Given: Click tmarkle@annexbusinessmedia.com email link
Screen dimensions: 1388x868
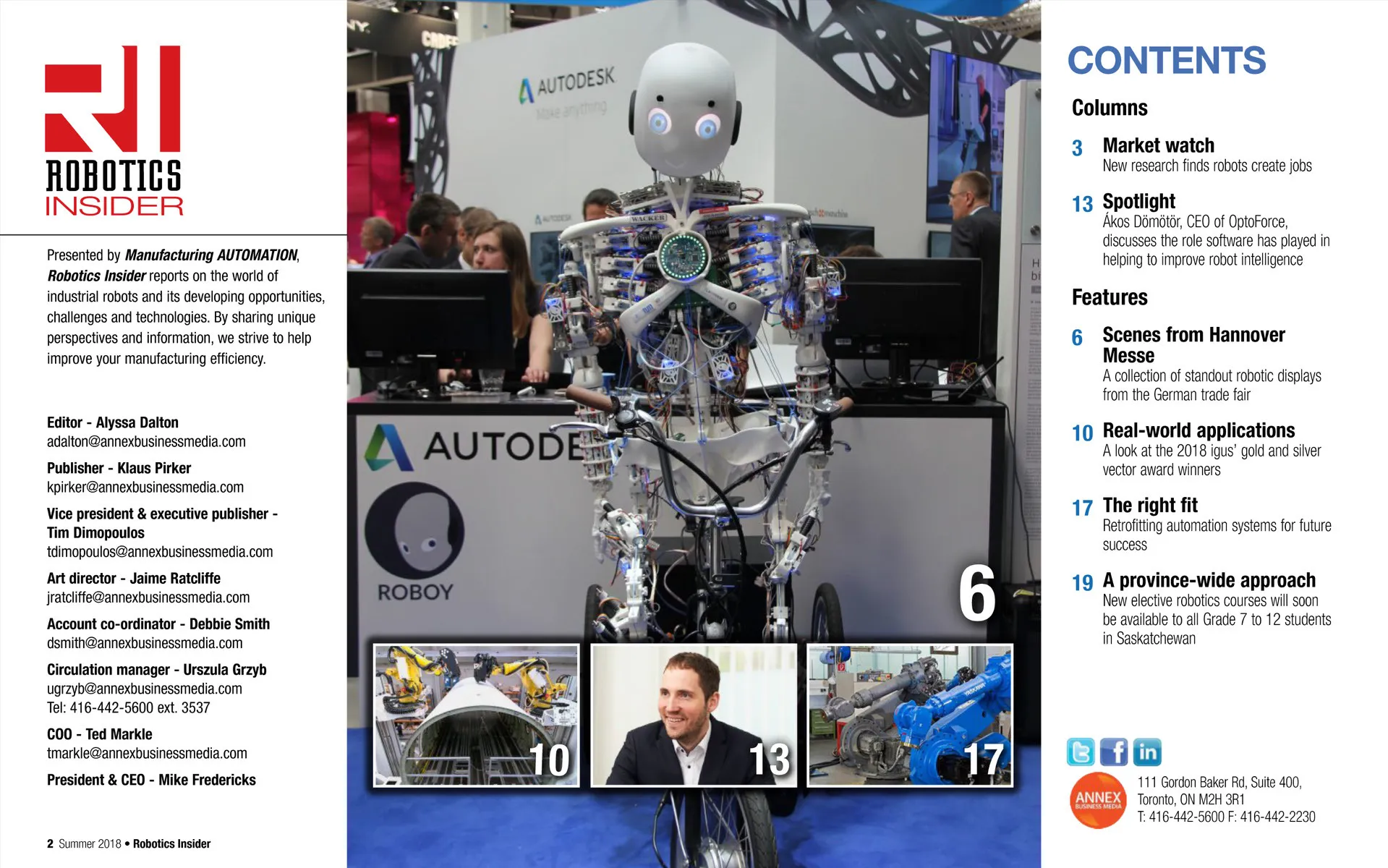Looking at the screenshot, I should click(x=147, y=753).
